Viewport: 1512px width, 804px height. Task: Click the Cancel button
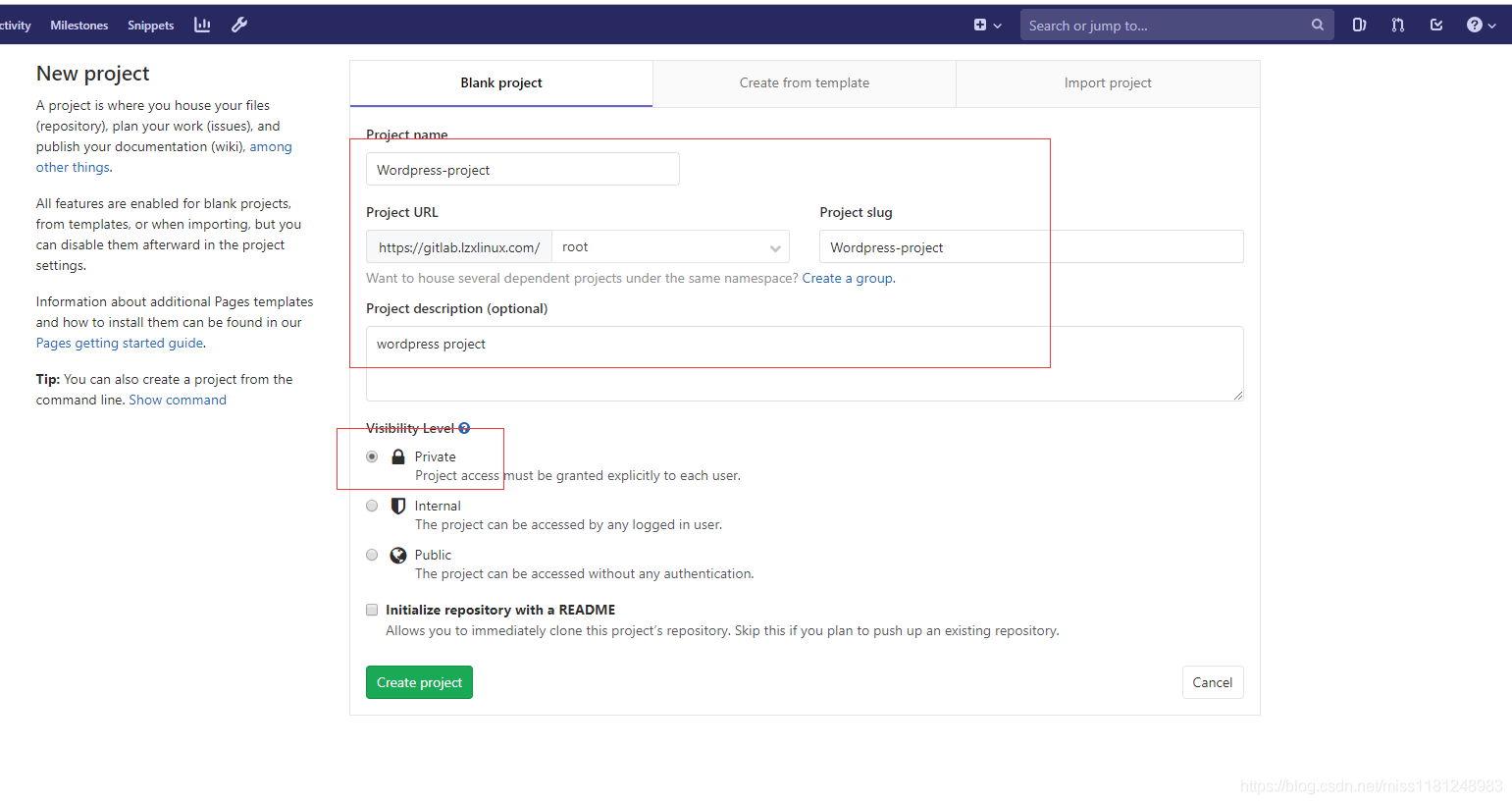pos(1213,682)
